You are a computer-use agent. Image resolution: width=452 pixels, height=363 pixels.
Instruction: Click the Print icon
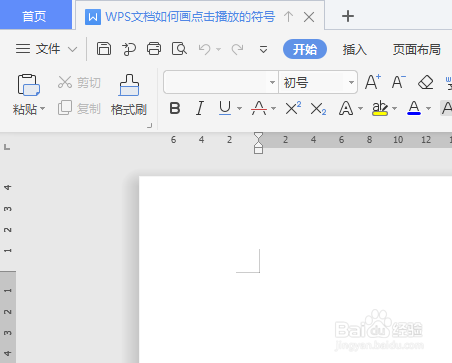tap(154, 49)
